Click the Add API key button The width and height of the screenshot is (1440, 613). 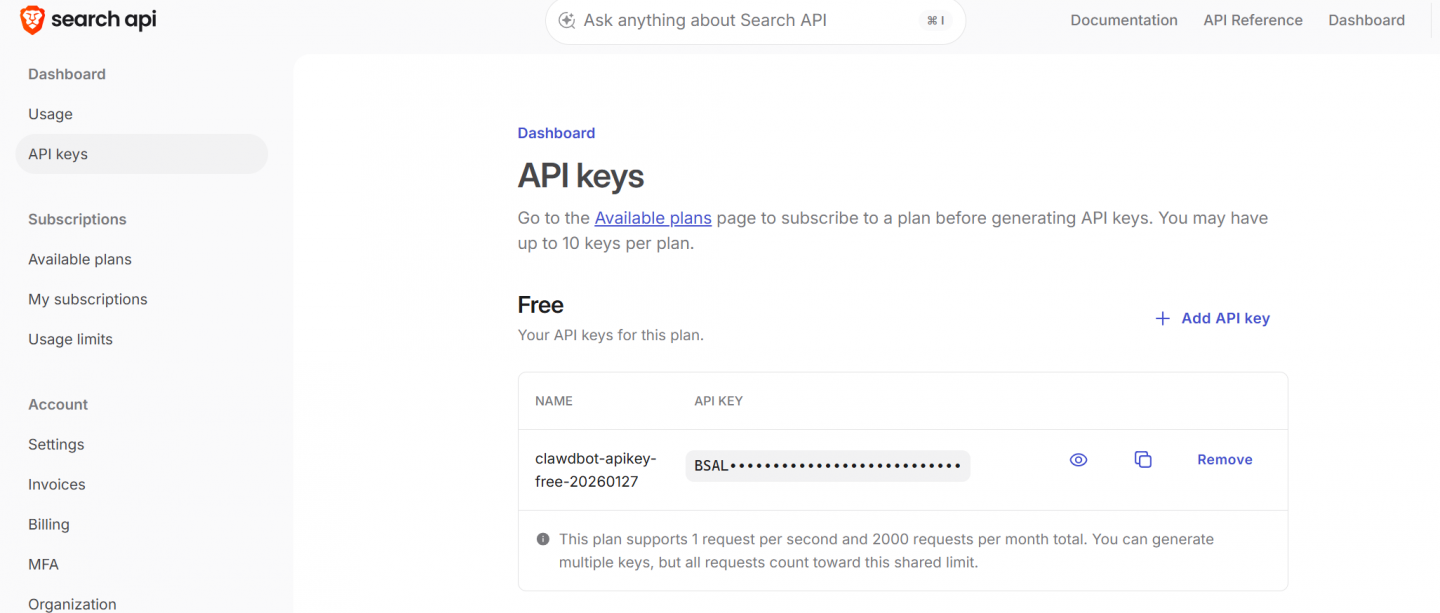(1224, 319)
